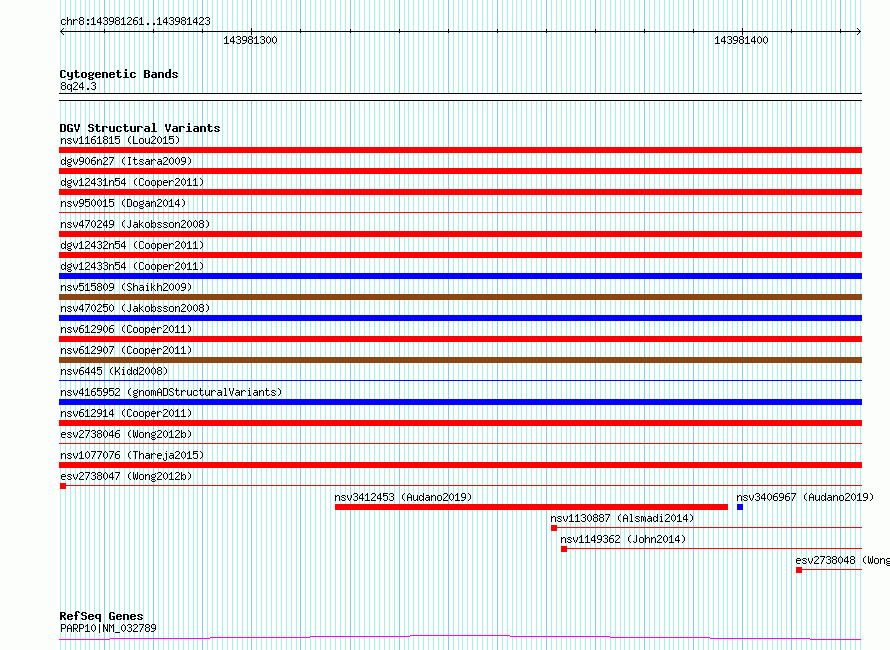The height and width of the screenshot is (650, 890).
Task: Click the blue nsv3406967 variant square
Action: tap(740, 507)
